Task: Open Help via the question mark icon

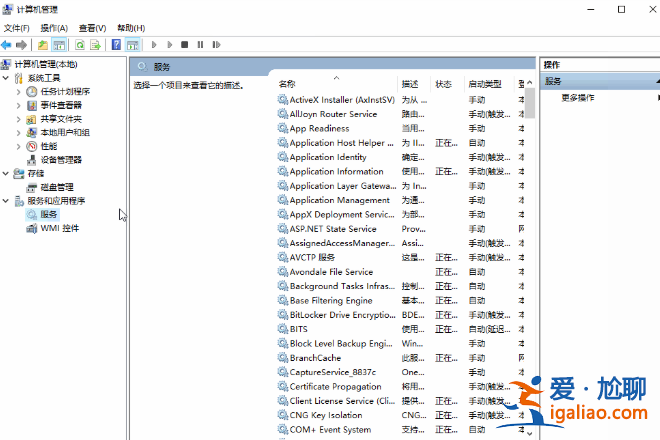Action: click(x=116, y=45)
